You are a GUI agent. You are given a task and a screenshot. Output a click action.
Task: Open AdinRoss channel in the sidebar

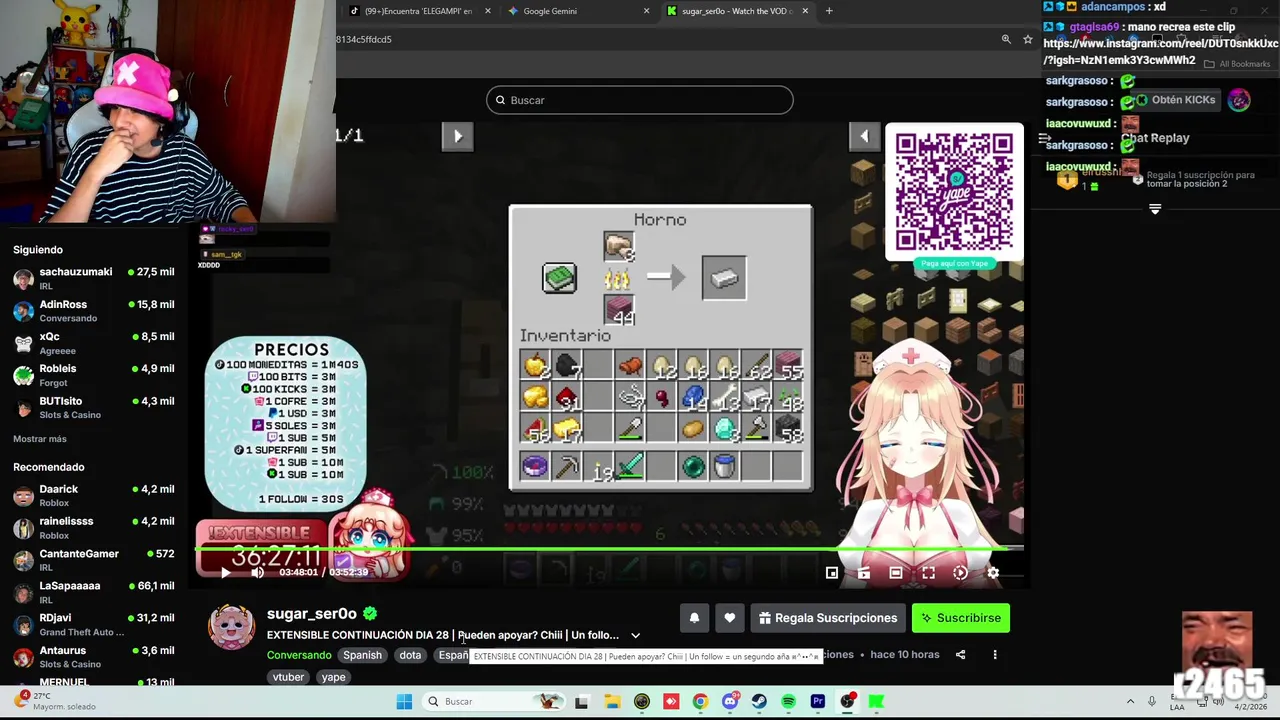pyautogui.click(x=94, y=310)
